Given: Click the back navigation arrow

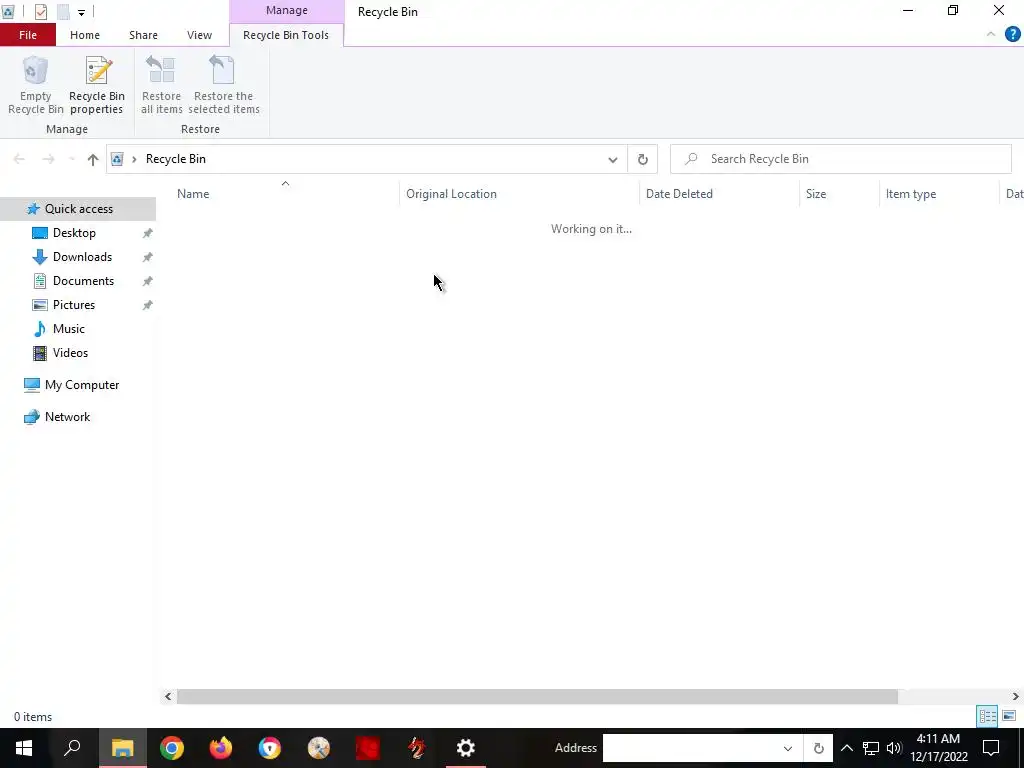Looking at the screenshot, I should tap(20, 159).
